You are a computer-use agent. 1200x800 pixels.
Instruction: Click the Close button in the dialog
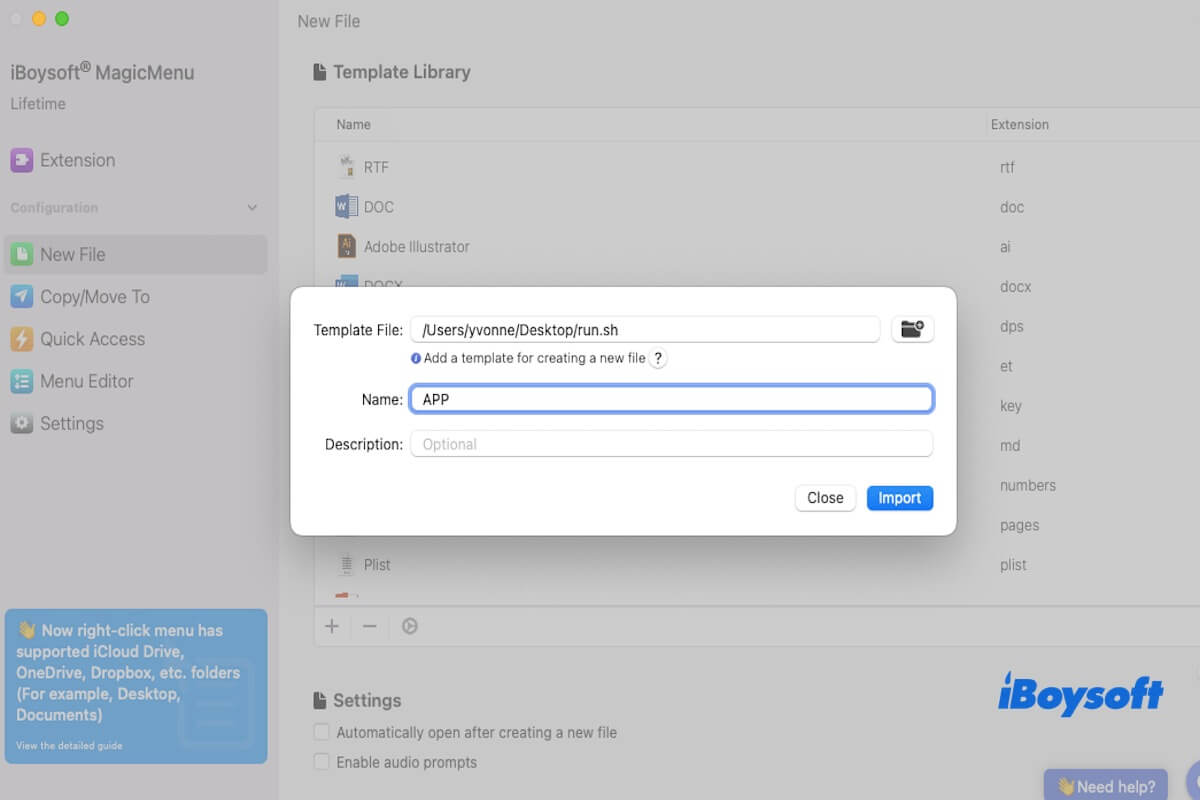click(825, 498)
